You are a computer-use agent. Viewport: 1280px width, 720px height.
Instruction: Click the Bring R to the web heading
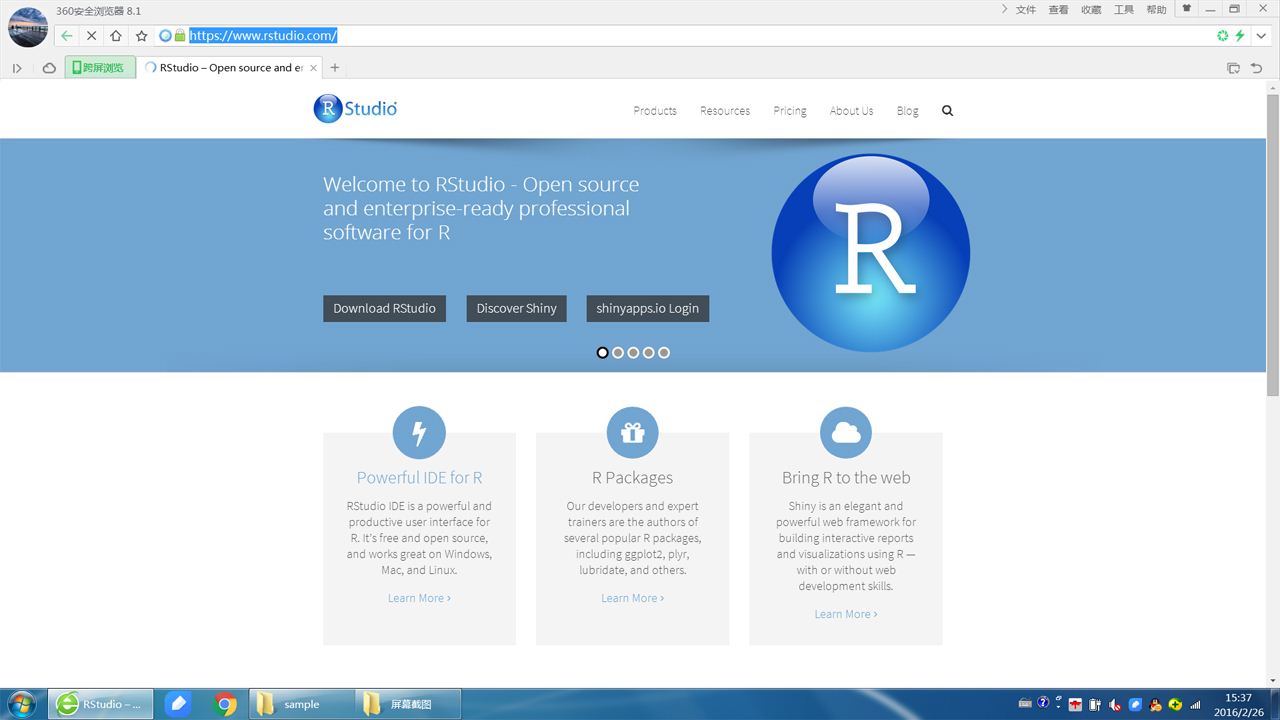click(846, 478)
